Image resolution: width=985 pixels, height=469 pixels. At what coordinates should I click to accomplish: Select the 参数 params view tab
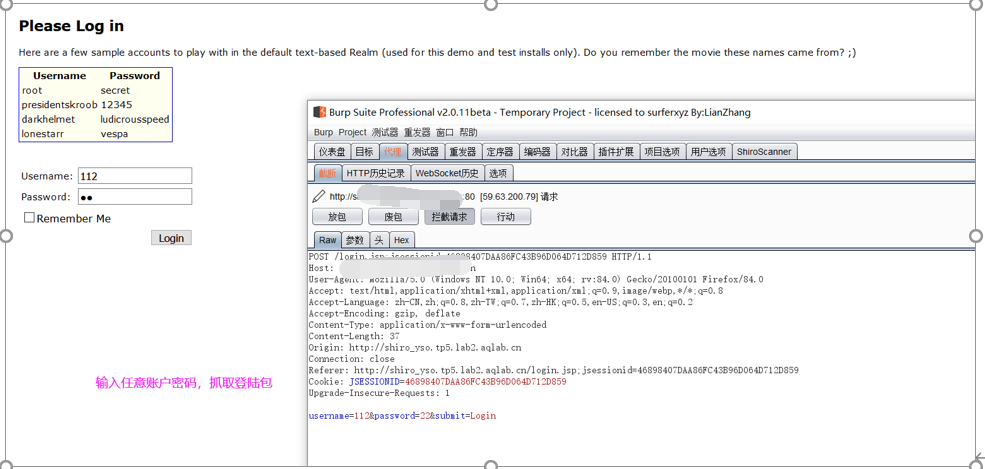point(355,240)
